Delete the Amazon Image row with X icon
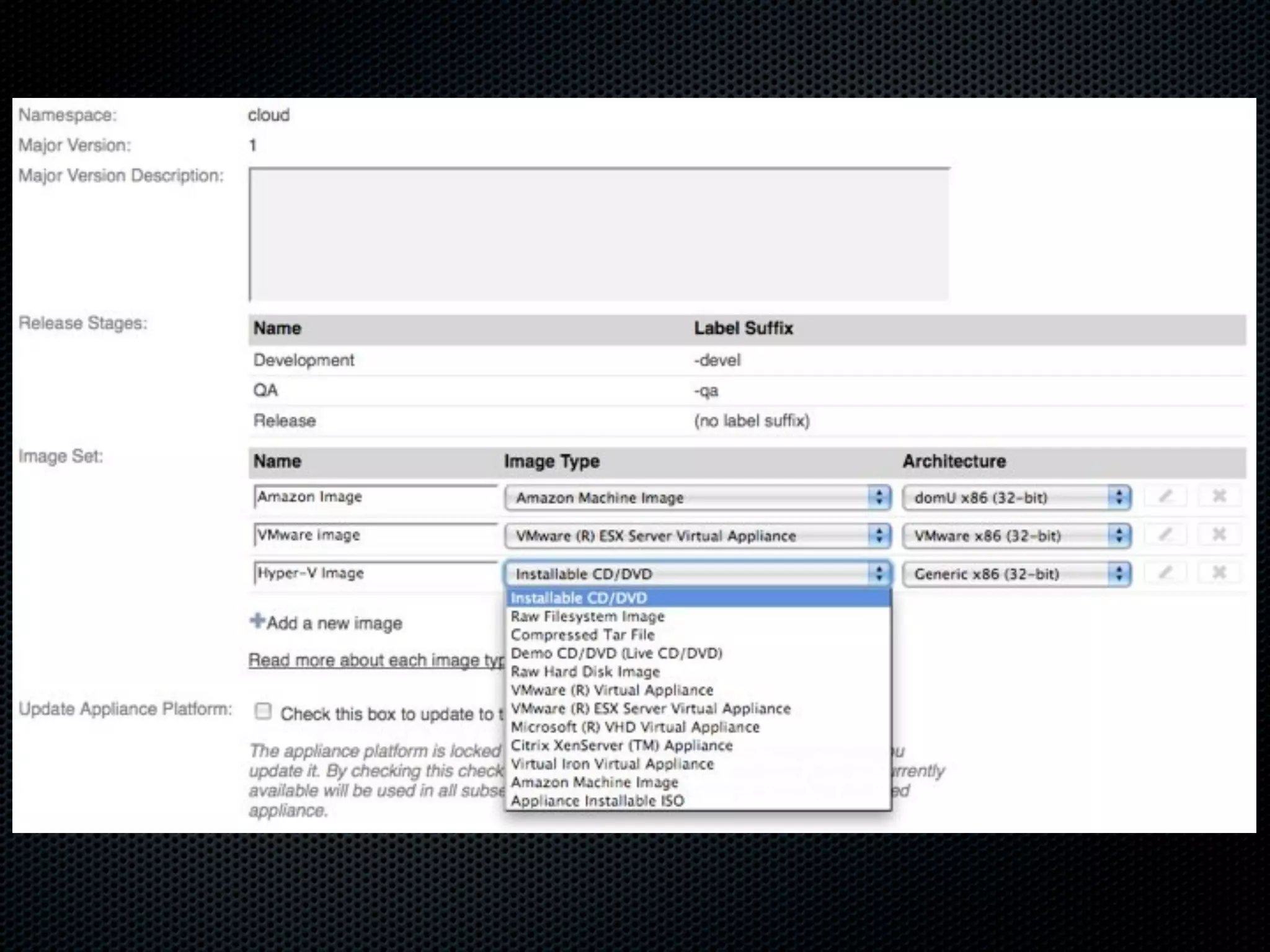 1219,496
